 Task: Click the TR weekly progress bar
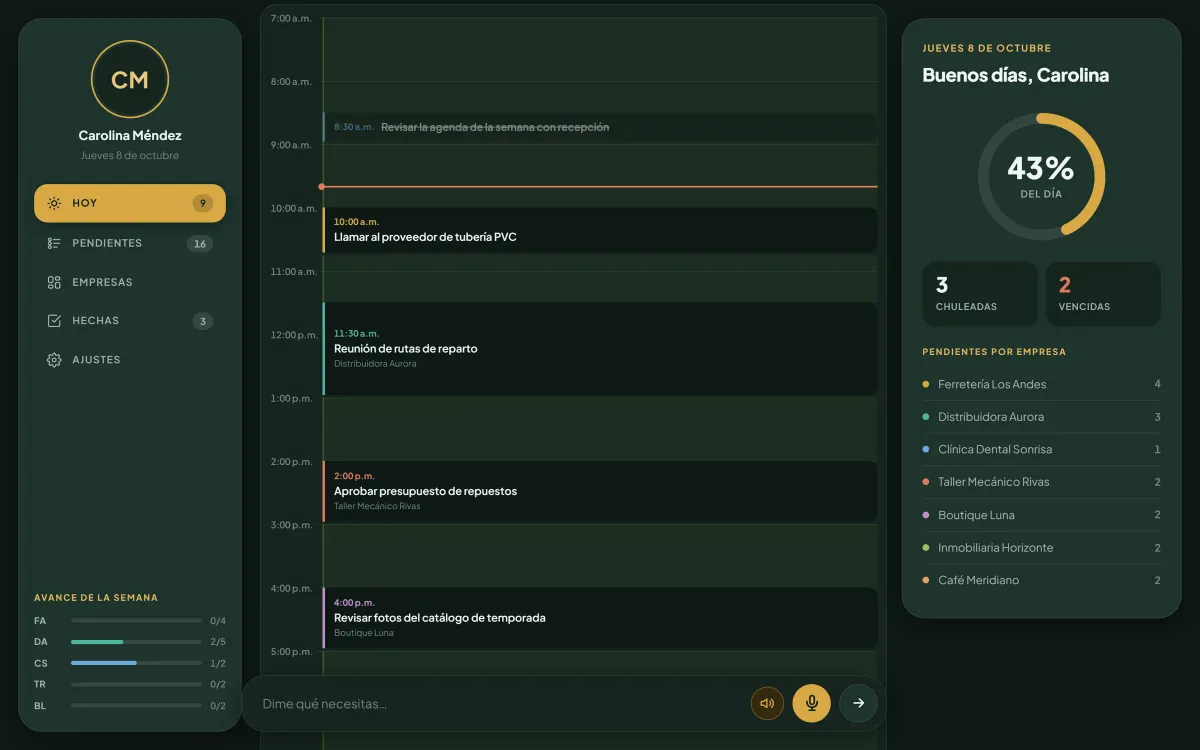point(136,684)
